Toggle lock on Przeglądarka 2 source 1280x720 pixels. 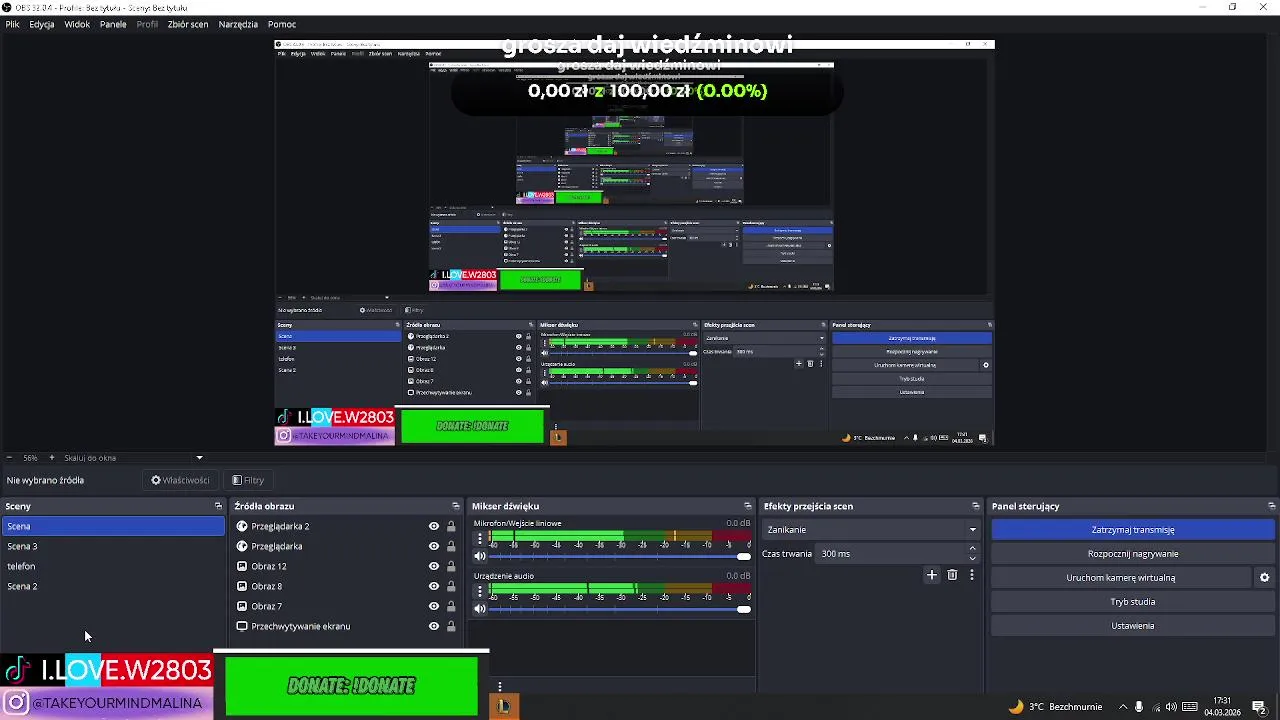click(451, 526)
